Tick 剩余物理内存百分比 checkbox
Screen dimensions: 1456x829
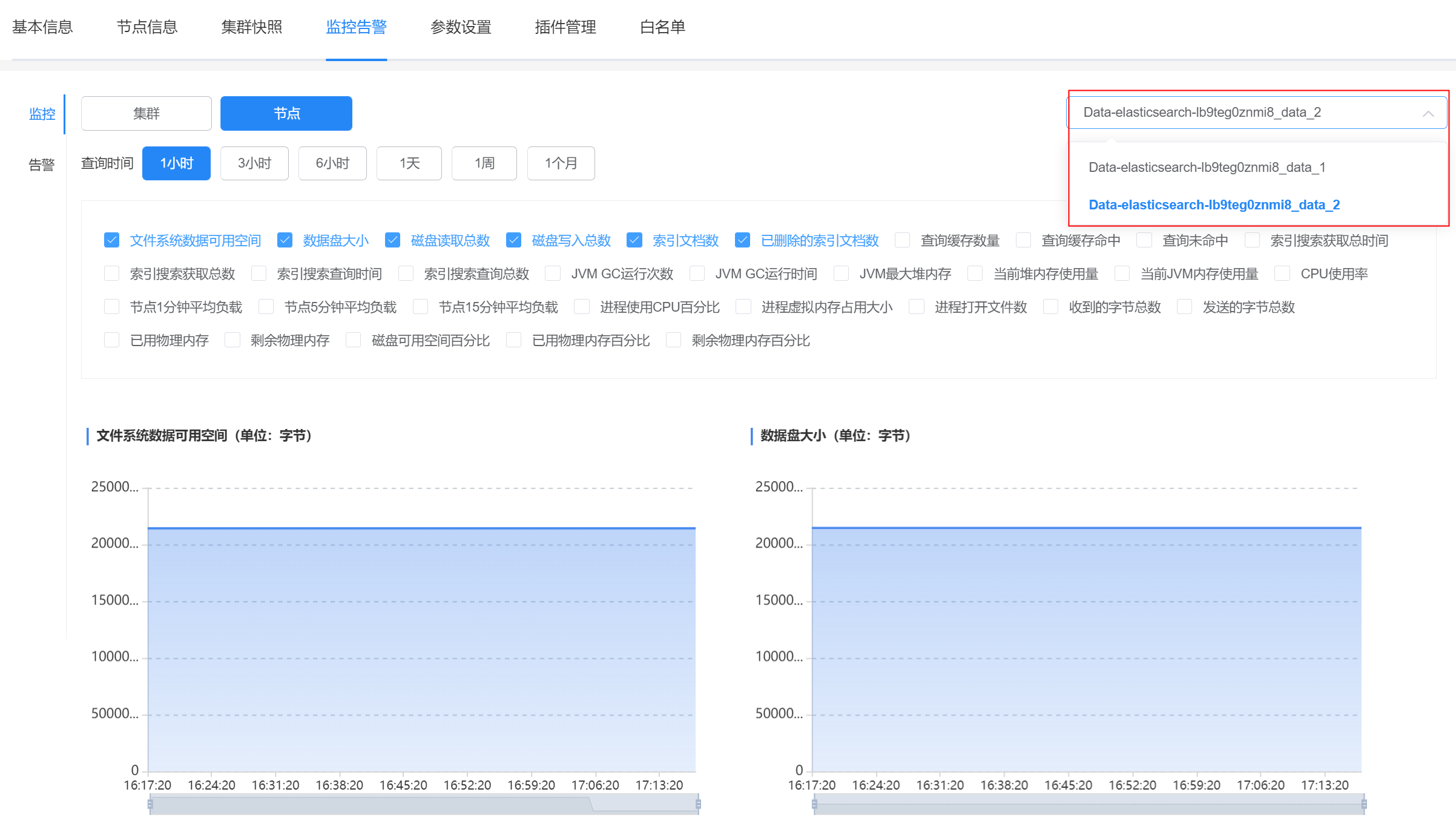pos(673,340)
